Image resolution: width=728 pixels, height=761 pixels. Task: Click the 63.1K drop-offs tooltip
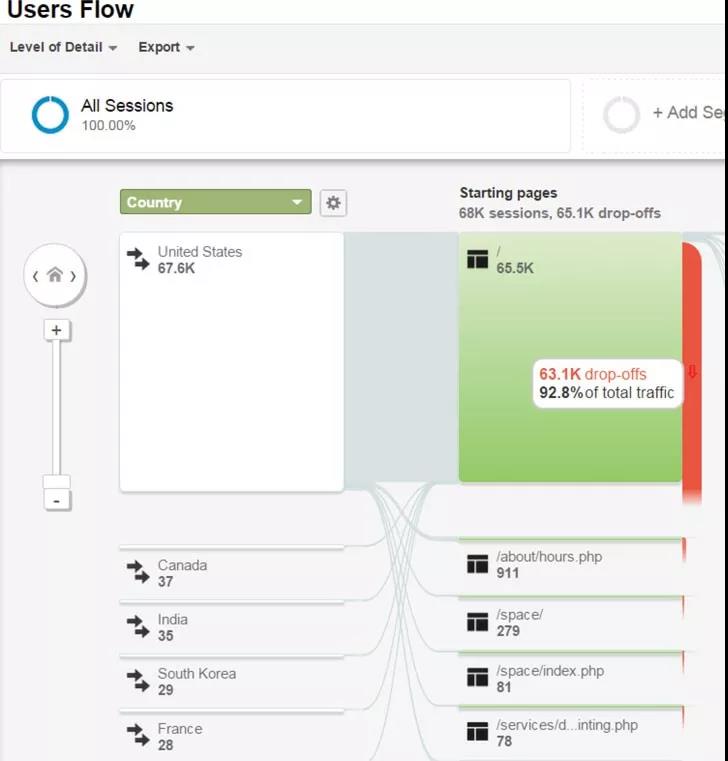pyautogui.click(x=607, y=383)
